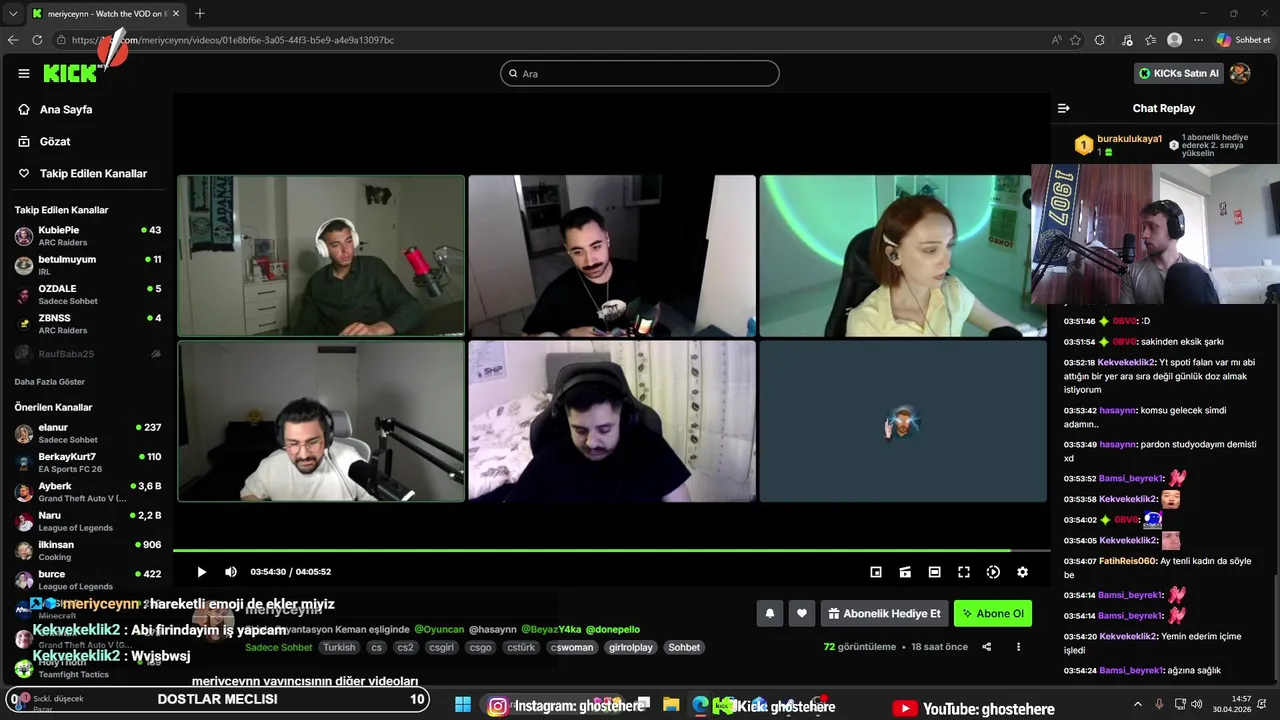This screenshot has height=720, width=1280.
Task: Seek on the video progress bar
Action: (x=611, y=550)
